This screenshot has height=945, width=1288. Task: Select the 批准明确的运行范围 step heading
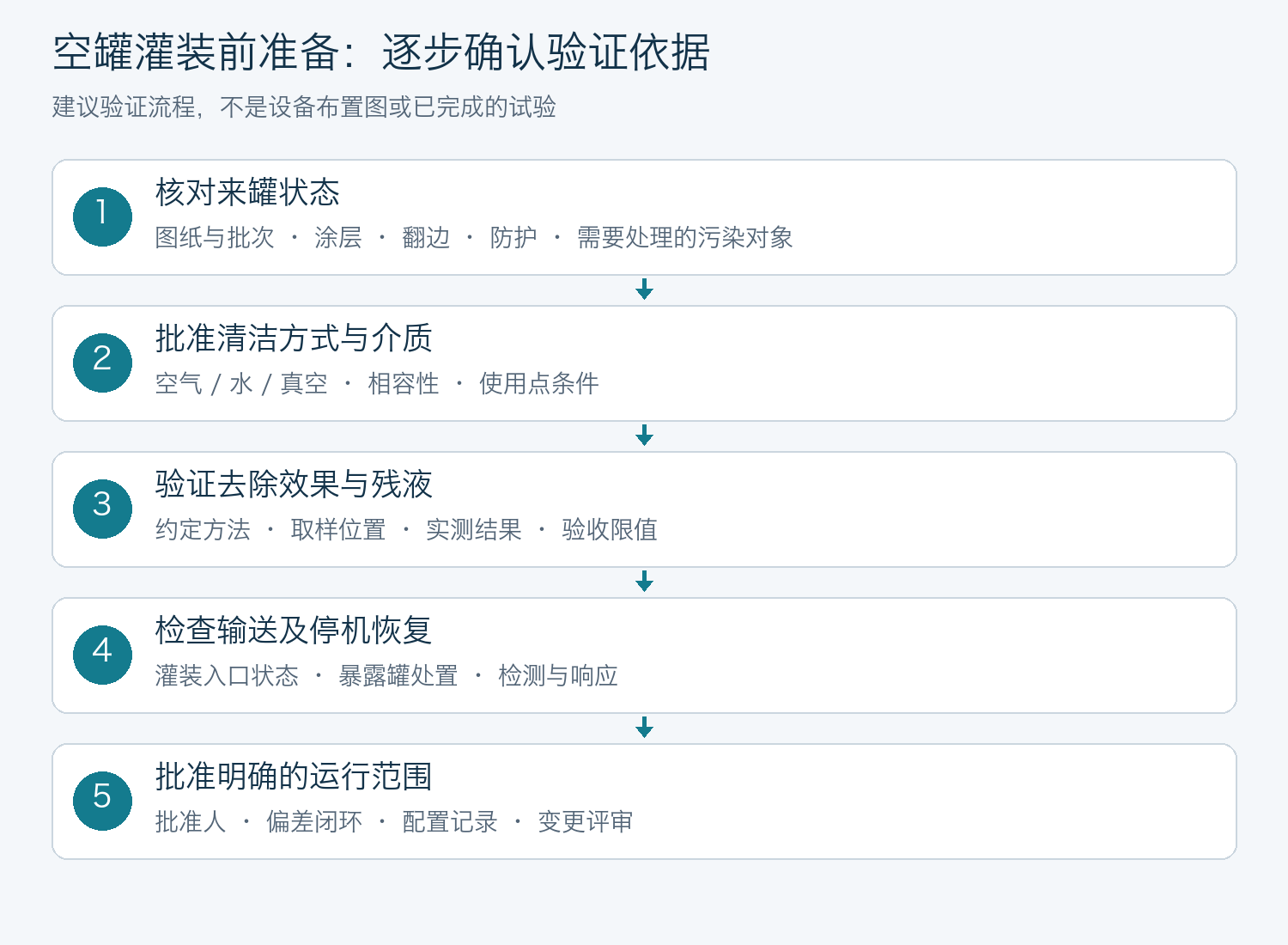(294, 777)
